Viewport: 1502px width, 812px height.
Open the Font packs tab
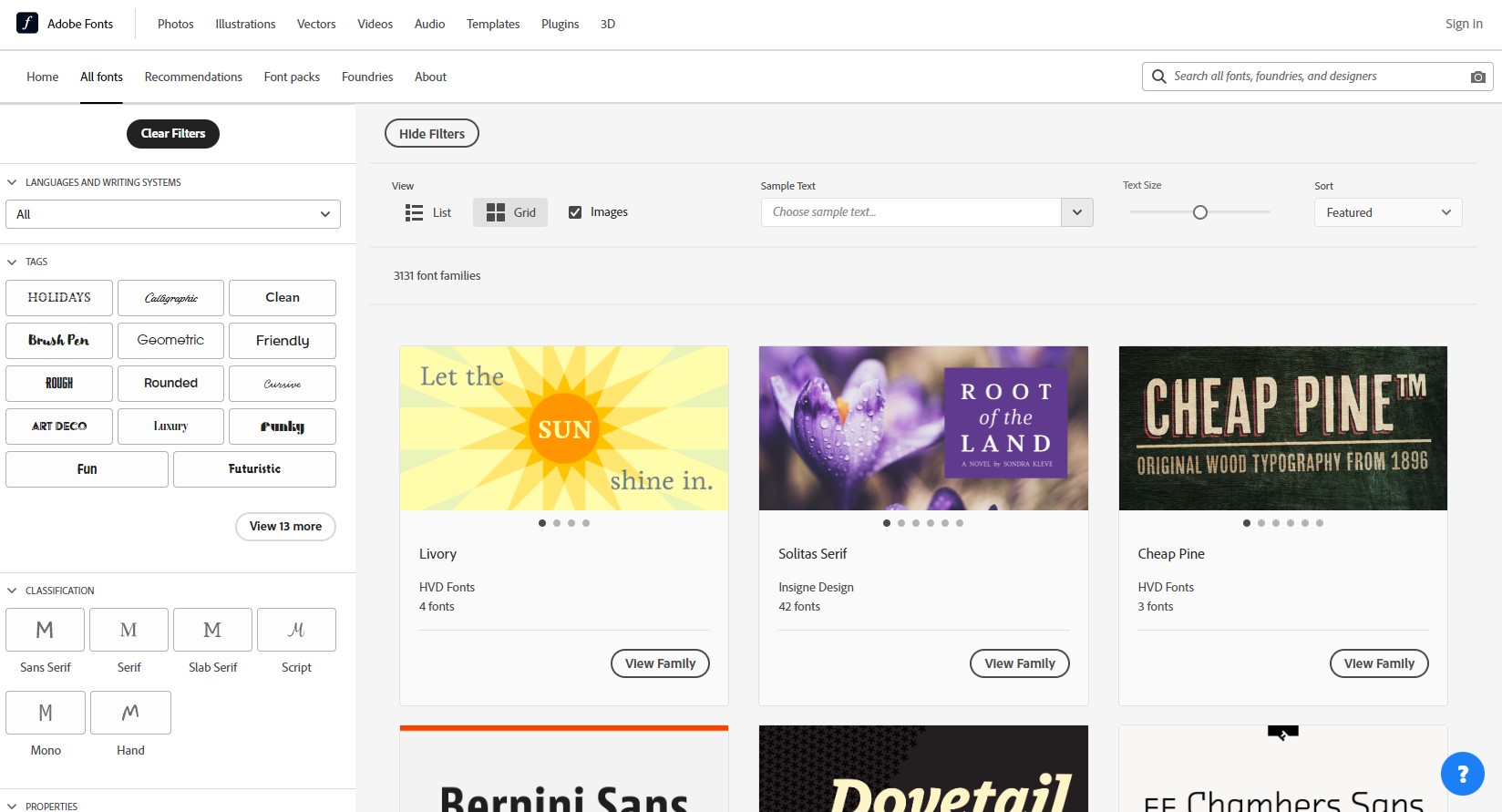292,77
